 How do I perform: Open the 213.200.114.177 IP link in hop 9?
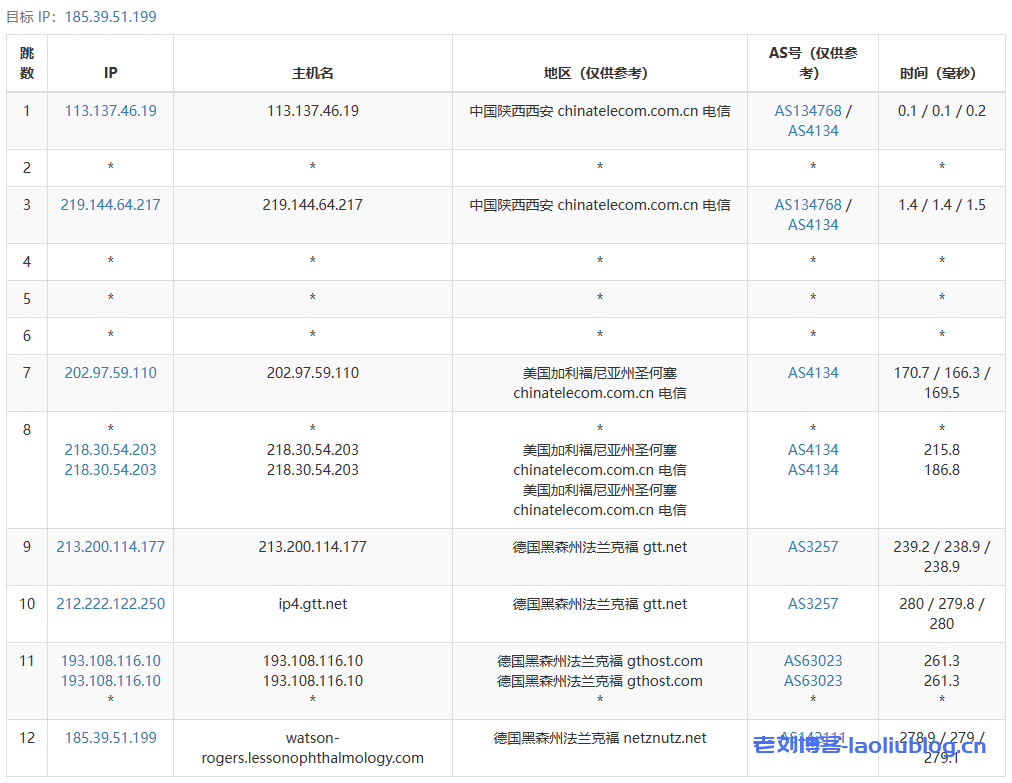click(x=110, y=547)
